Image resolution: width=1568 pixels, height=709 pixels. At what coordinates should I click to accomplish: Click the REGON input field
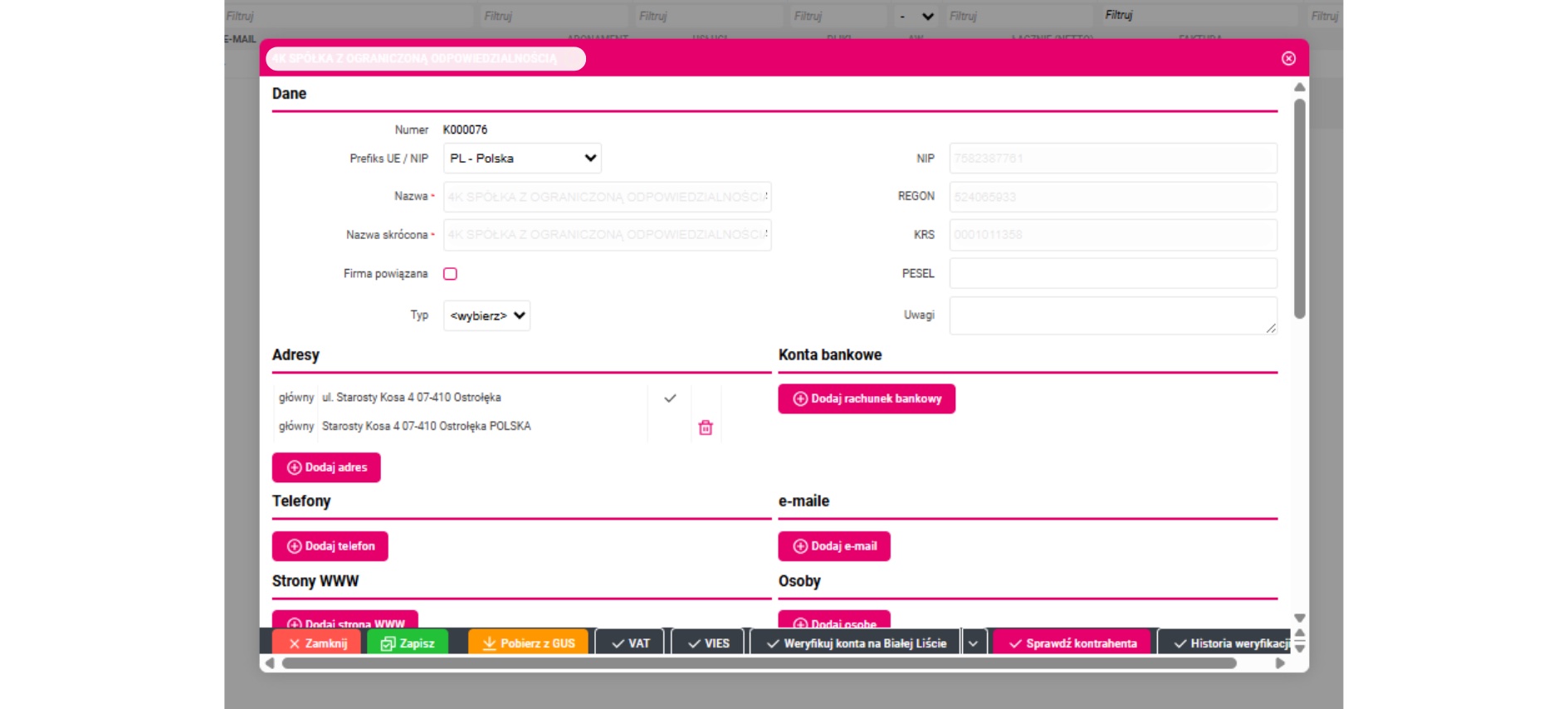point(1113,197)
